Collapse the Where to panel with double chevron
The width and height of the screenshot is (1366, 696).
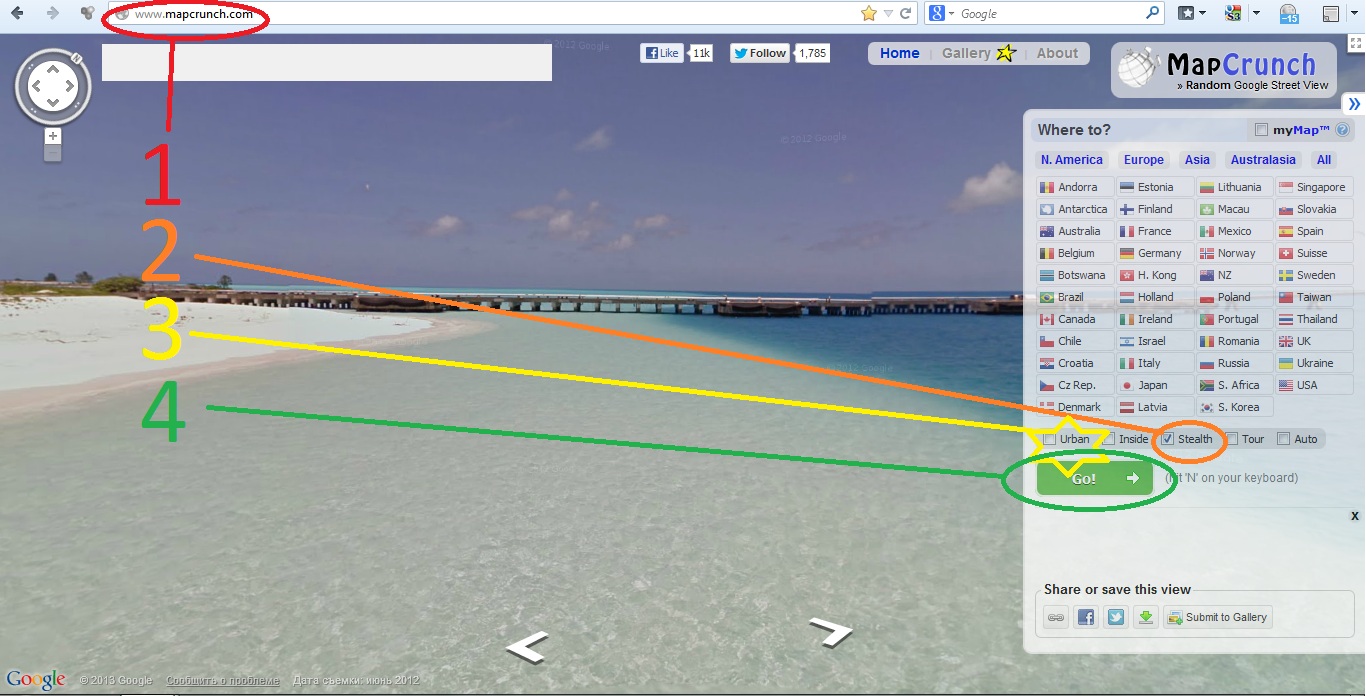point(1354,104)
